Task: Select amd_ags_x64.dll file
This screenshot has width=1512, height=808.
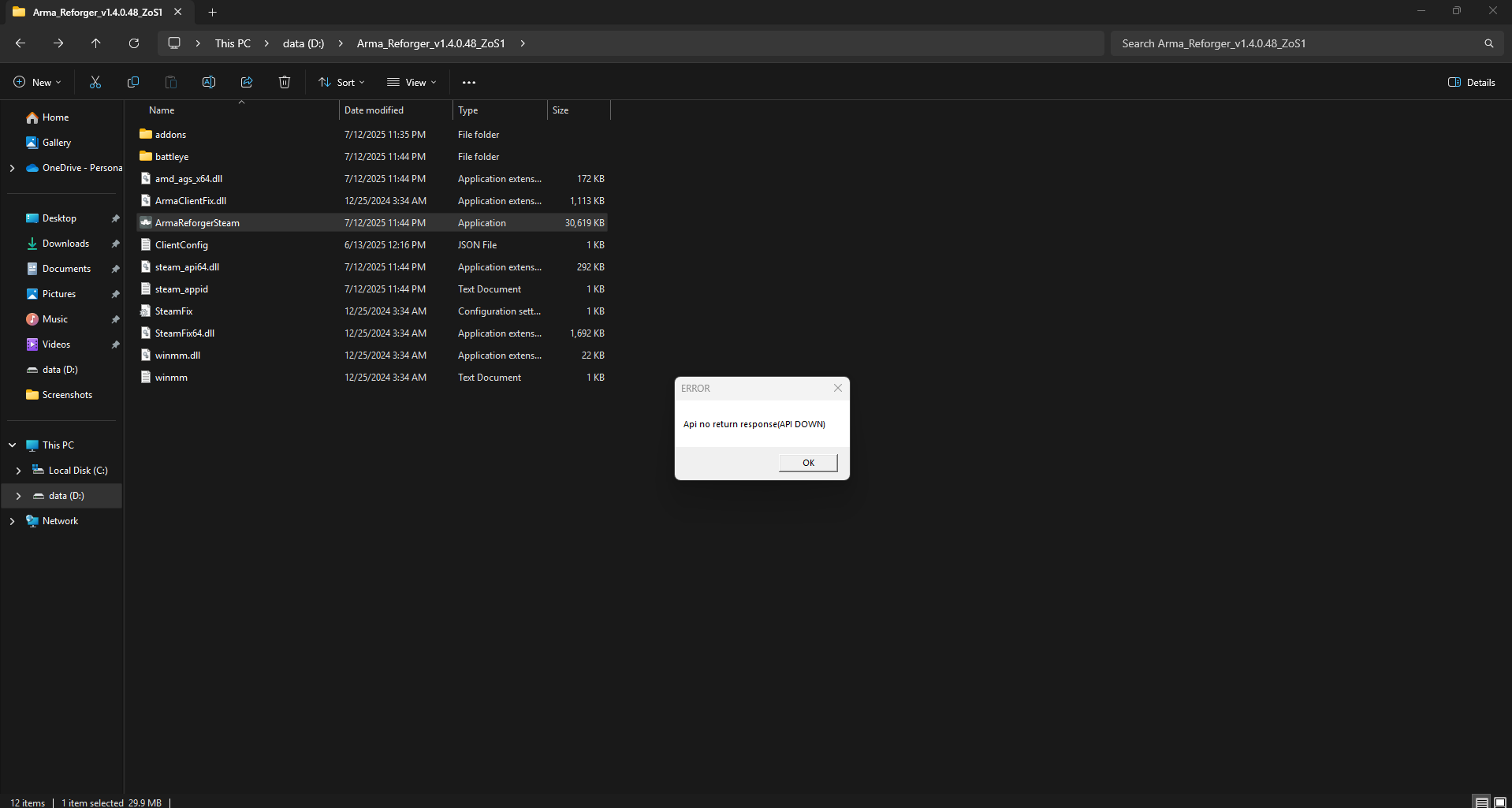Action: pyautogui.click(x=372, y=179)
